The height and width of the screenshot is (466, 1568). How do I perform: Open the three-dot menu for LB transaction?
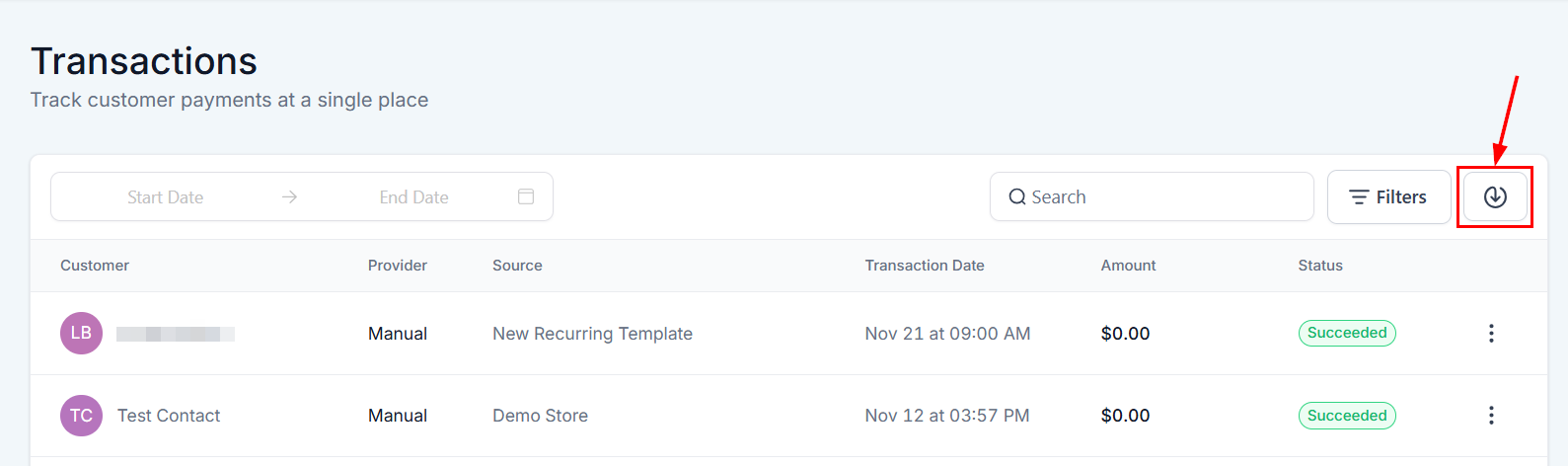[1491, 334]
